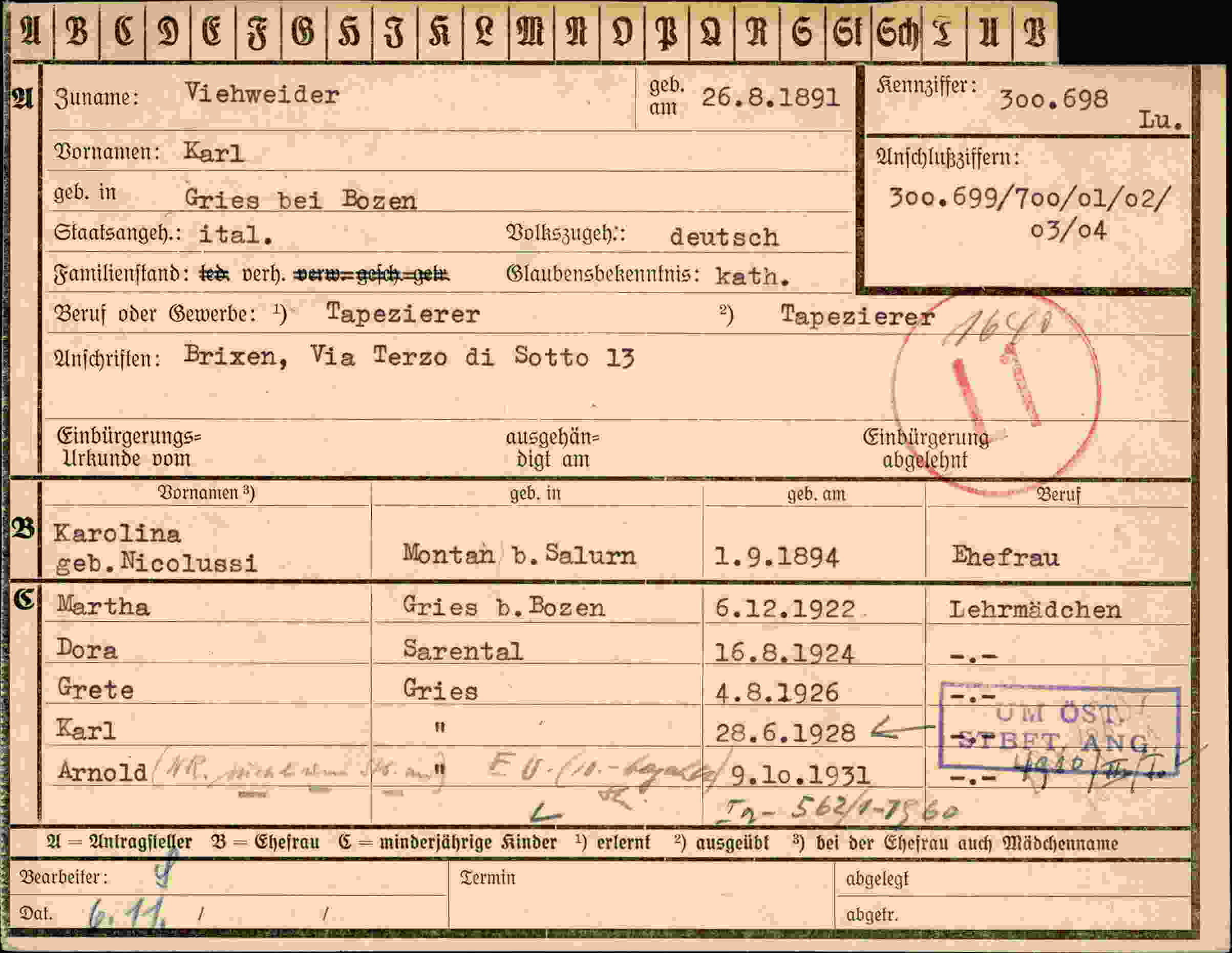Click the legend "C = minderjährige Kinder"
Viewport: 1232px width, 953px height.
click(448, 843)
